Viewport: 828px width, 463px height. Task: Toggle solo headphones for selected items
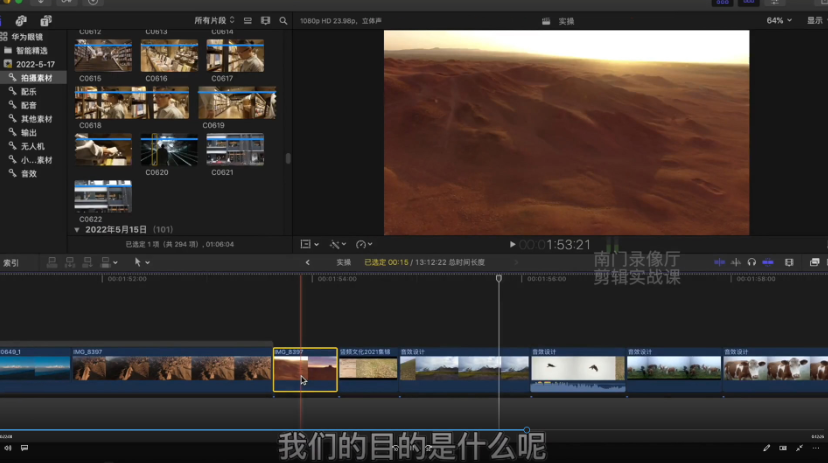[x=751, y=262]
